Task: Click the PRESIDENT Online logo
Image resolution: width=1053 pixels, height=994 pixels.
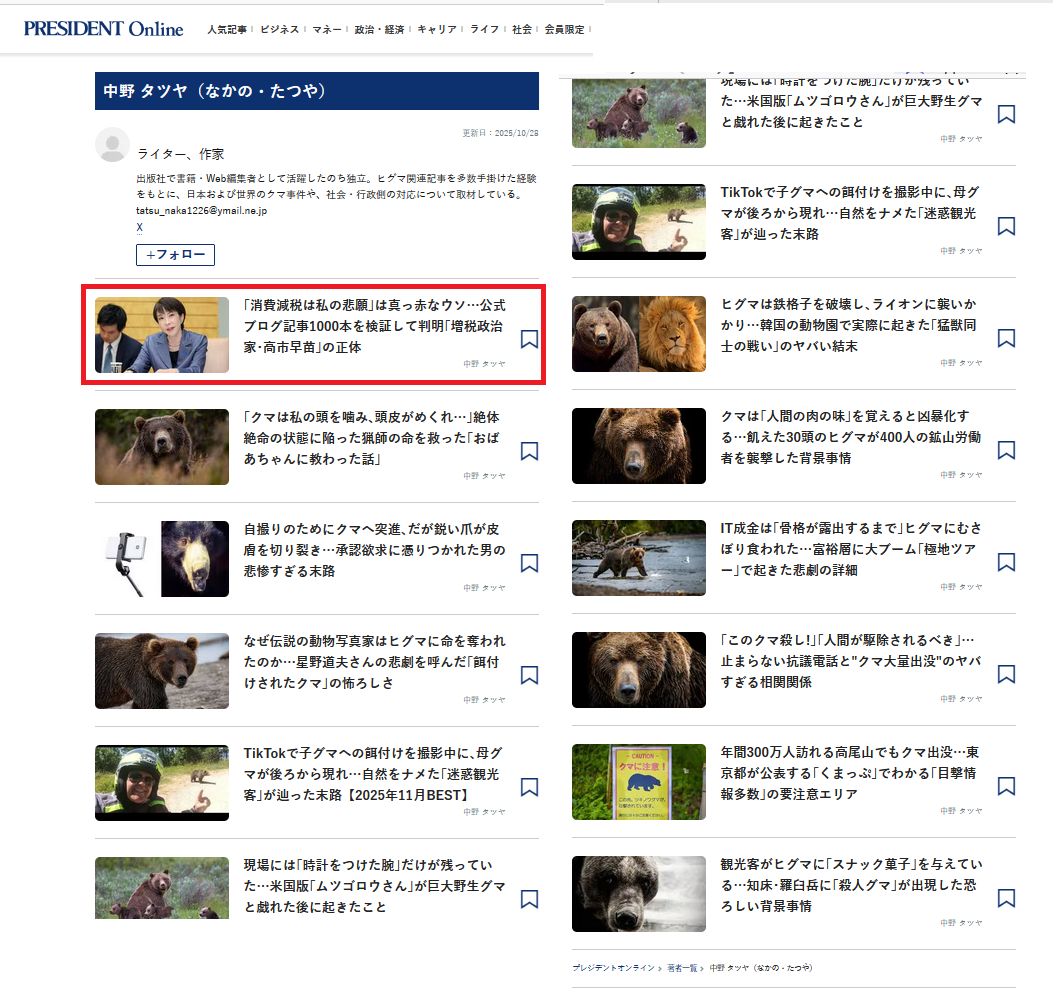Action: click(x=104, y=29)
